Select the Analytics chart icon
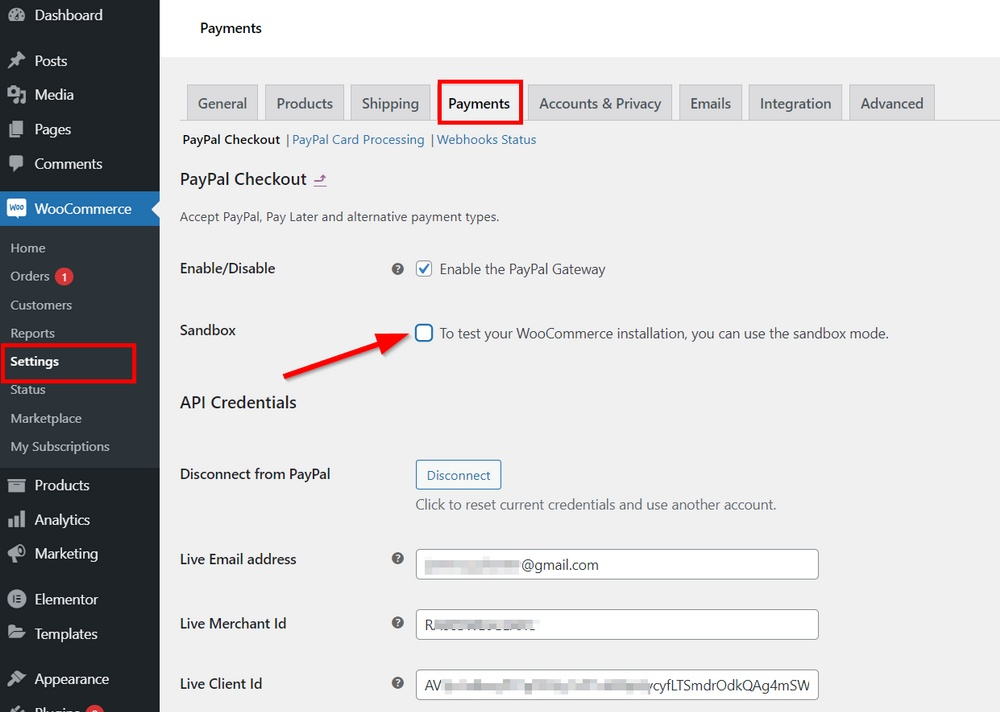Screen dimensions: 1000x712 (x=18, y=519)
